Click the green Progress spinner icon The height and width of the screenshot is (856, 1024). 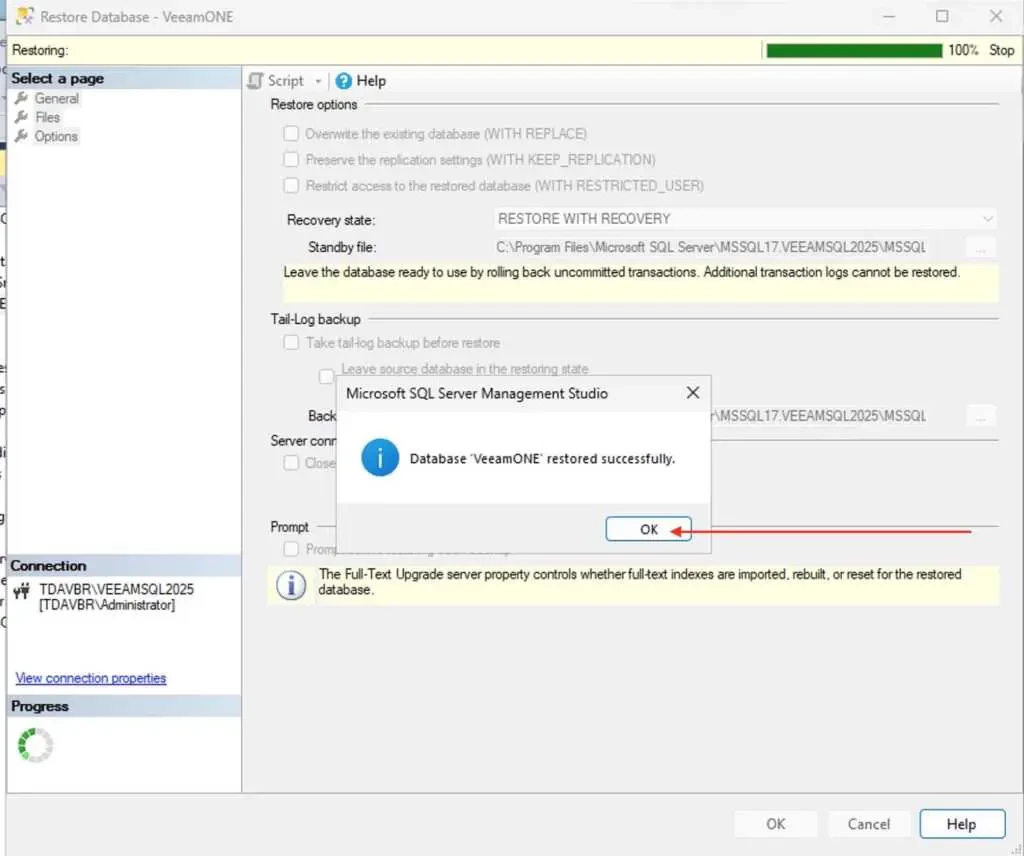coord(35,745)
